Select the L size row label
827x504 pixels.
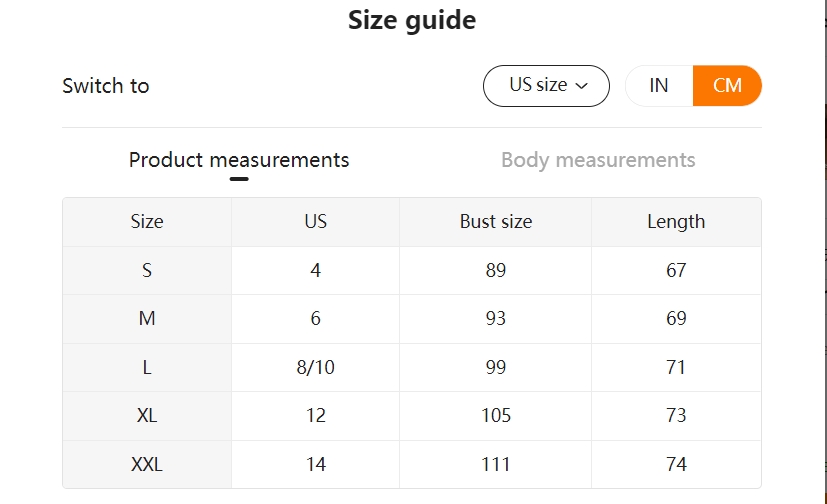[147, 367]
